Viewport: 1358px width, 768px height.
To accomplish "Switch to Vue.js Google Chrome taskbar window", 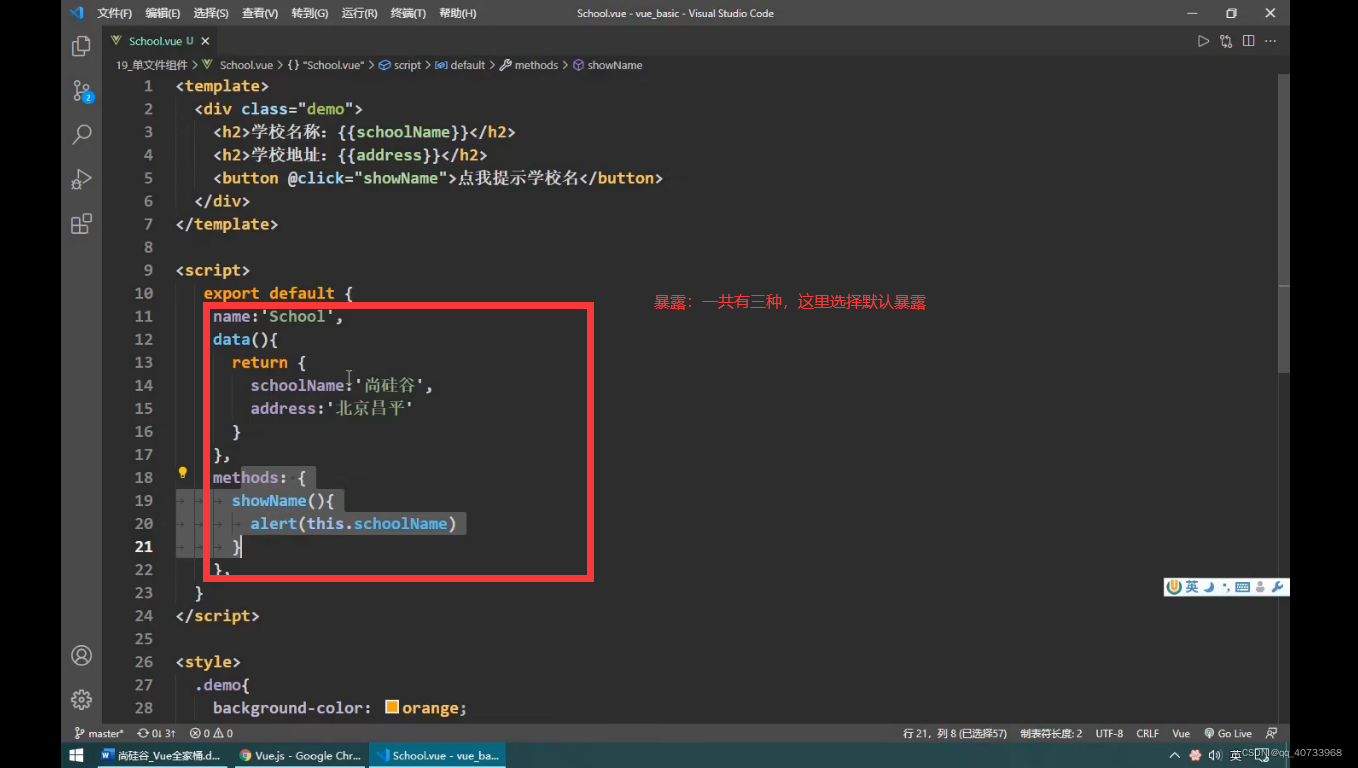I will [300, 756].
